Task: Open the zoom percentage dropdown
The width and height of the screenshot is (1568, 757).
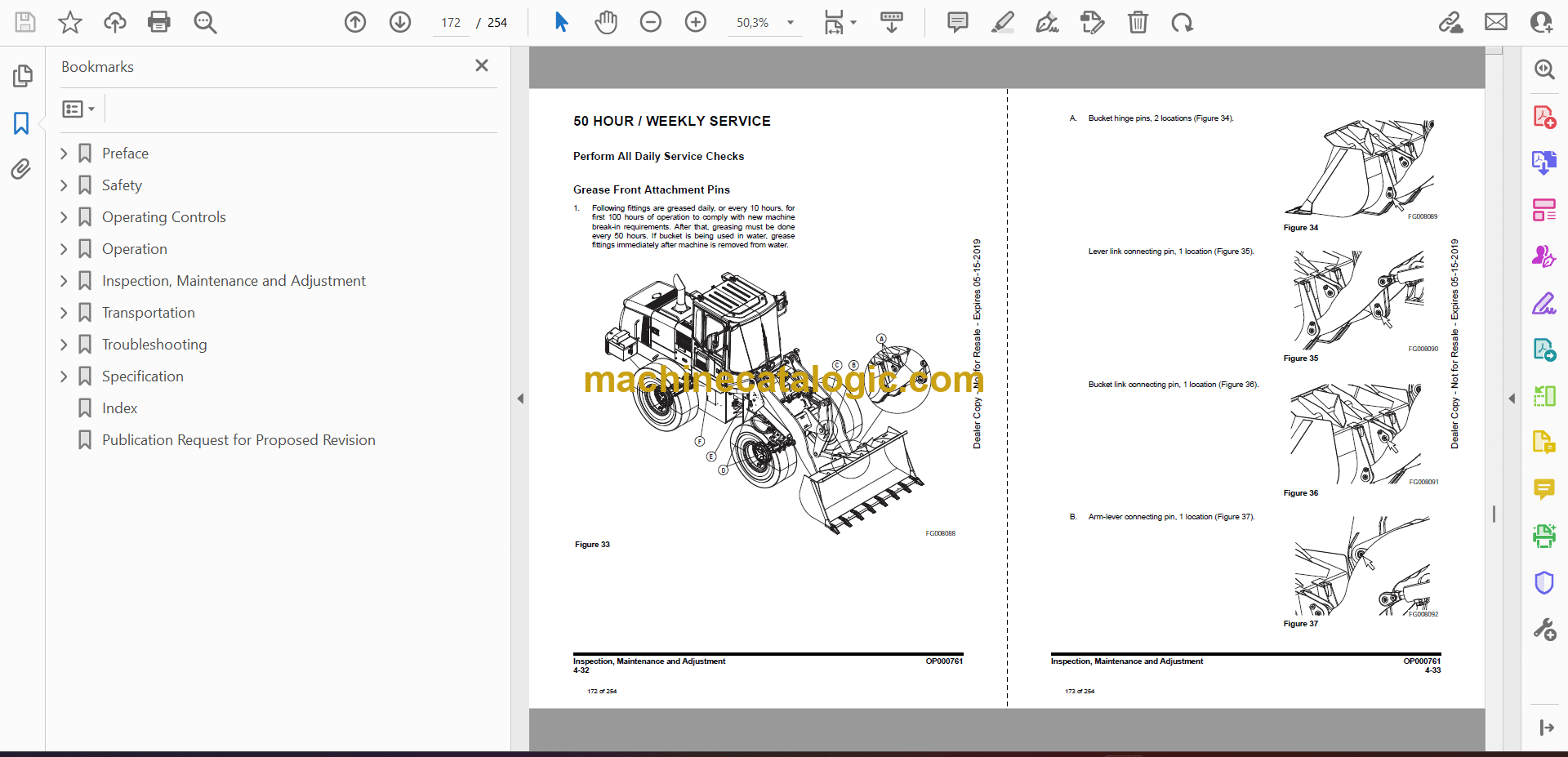Action: 790,23
